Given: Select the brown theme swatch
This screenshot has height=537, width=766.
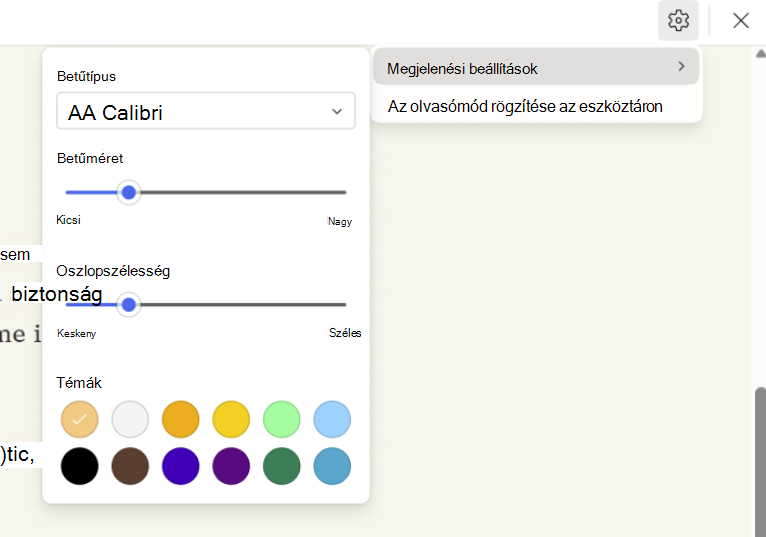Looking at the screenshot, I should point(130,466).
